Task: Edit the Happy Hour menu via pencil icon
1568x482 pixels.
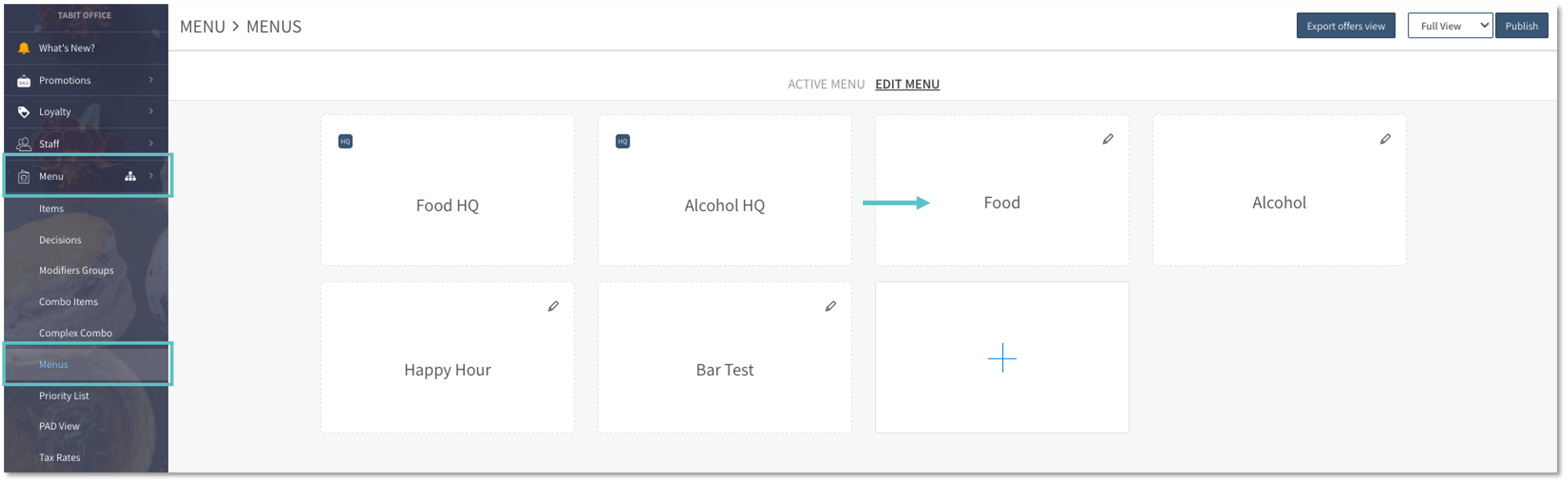Action: click(553, 306)
